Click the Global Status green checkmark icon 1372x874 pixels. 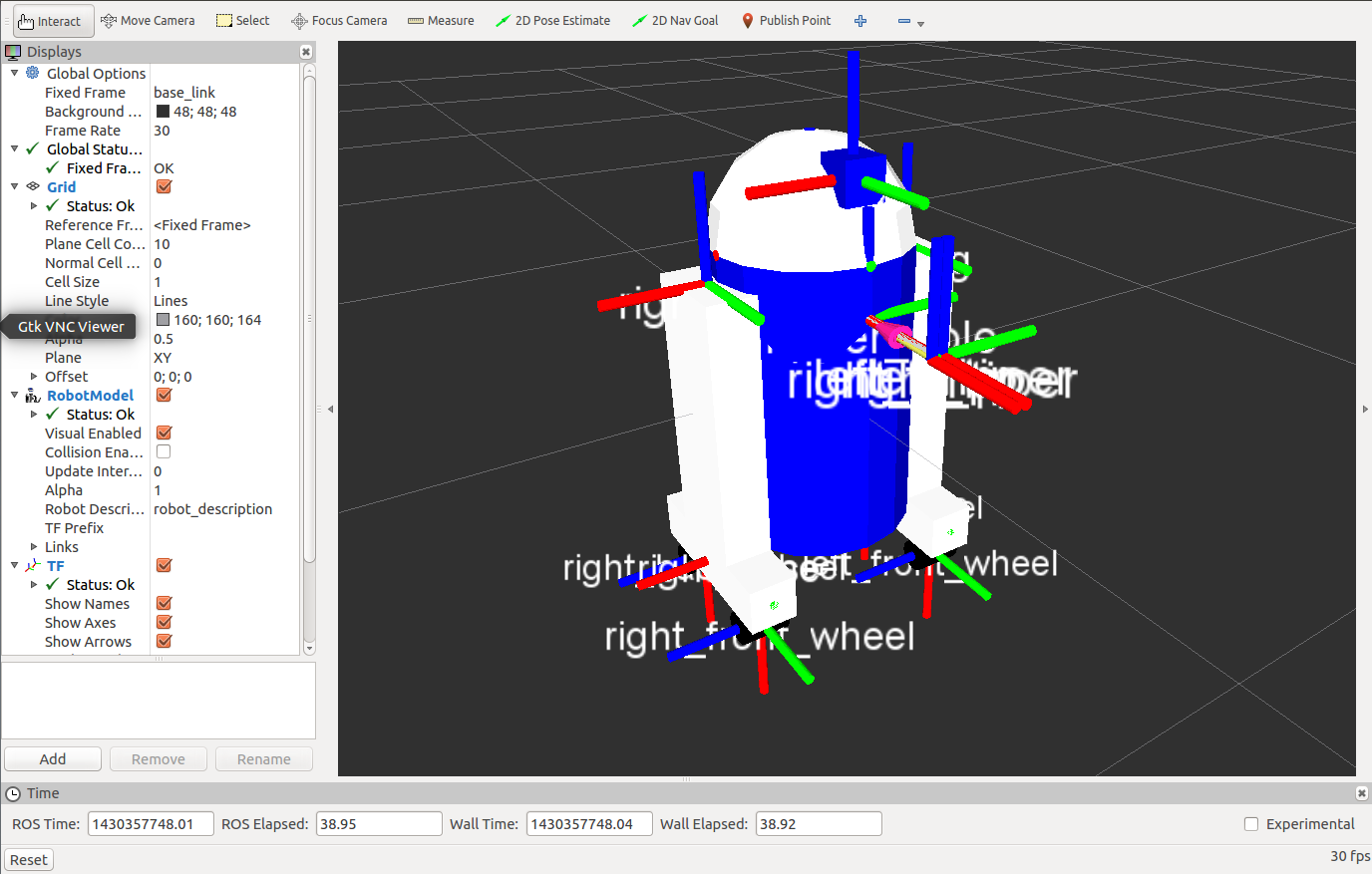point(33,148)
